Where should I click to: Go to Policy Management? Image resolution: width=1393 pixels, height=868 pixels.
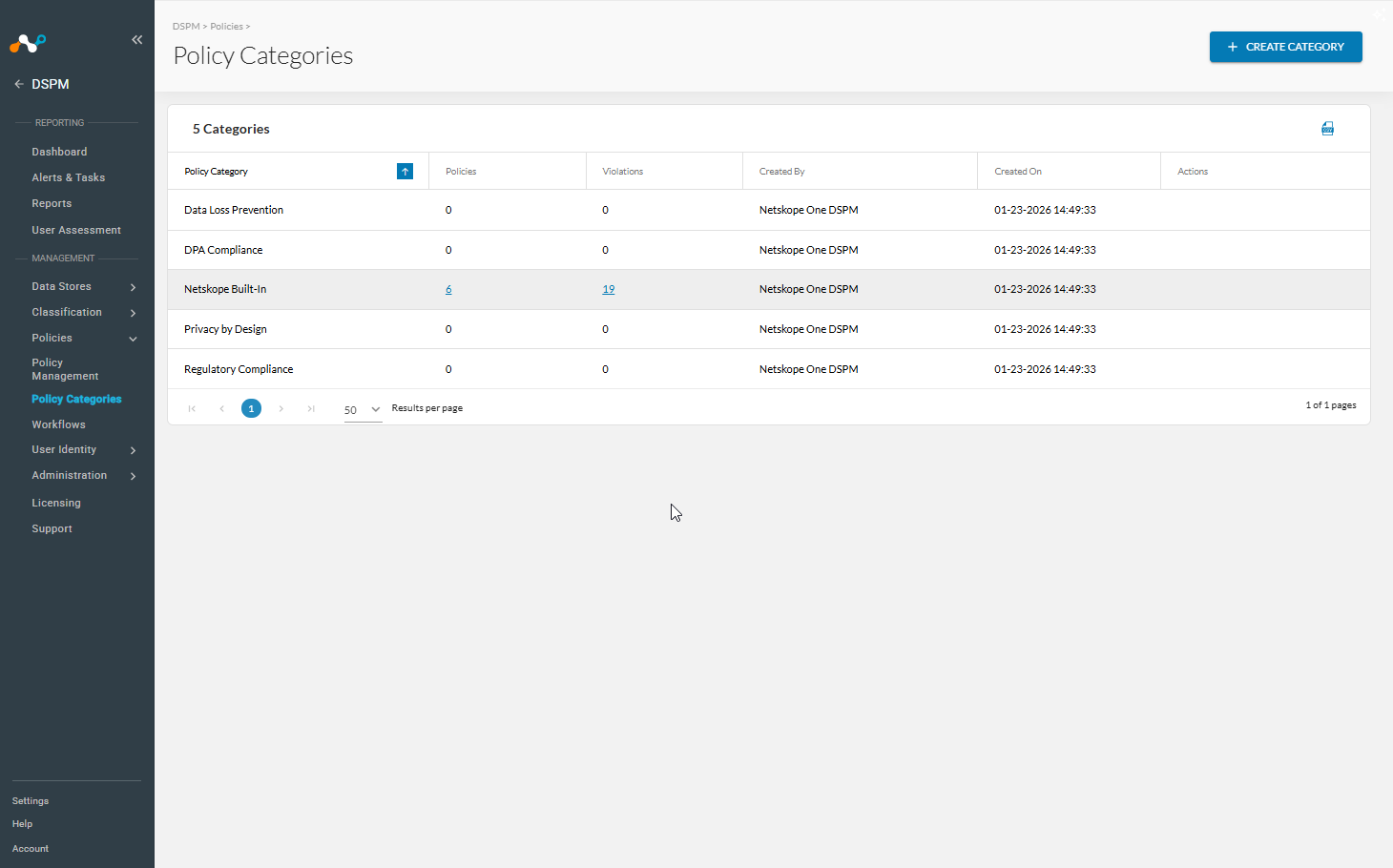tap(65, 369)
